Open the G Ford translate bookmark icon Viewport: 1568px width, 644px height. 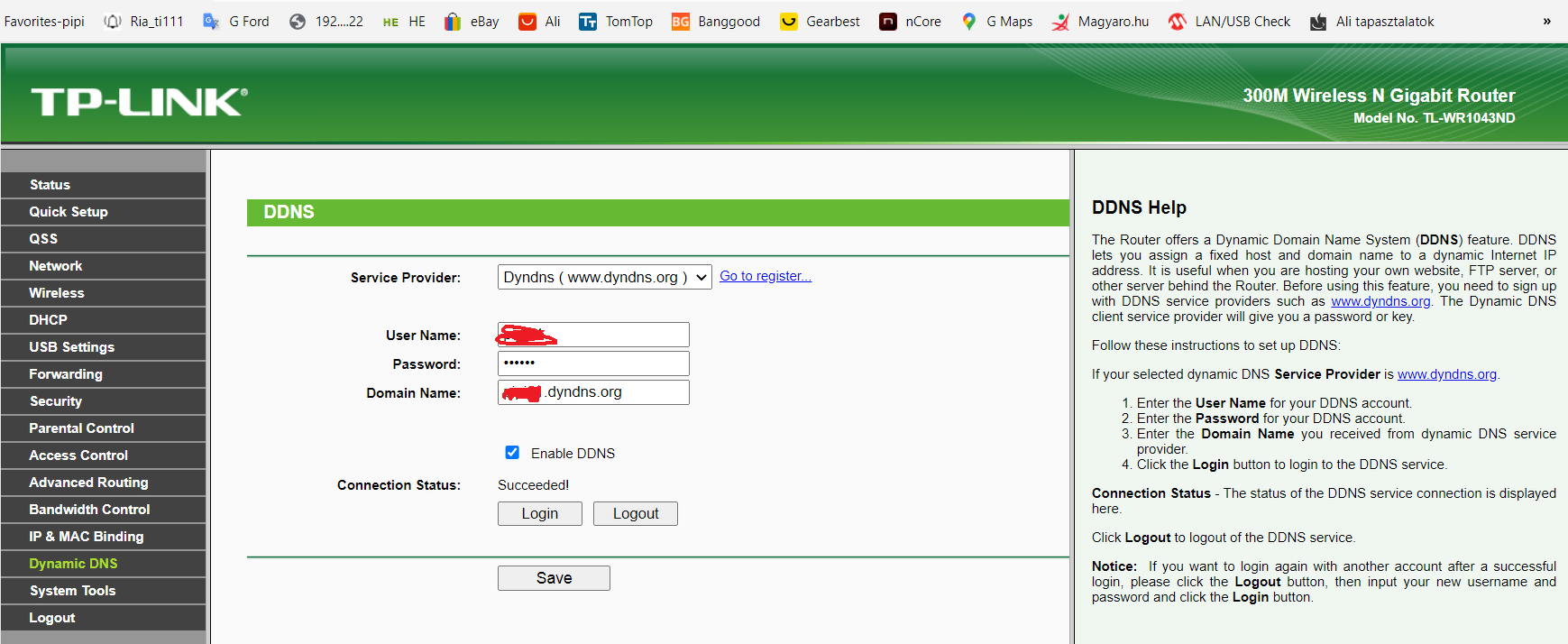[211, 22]
